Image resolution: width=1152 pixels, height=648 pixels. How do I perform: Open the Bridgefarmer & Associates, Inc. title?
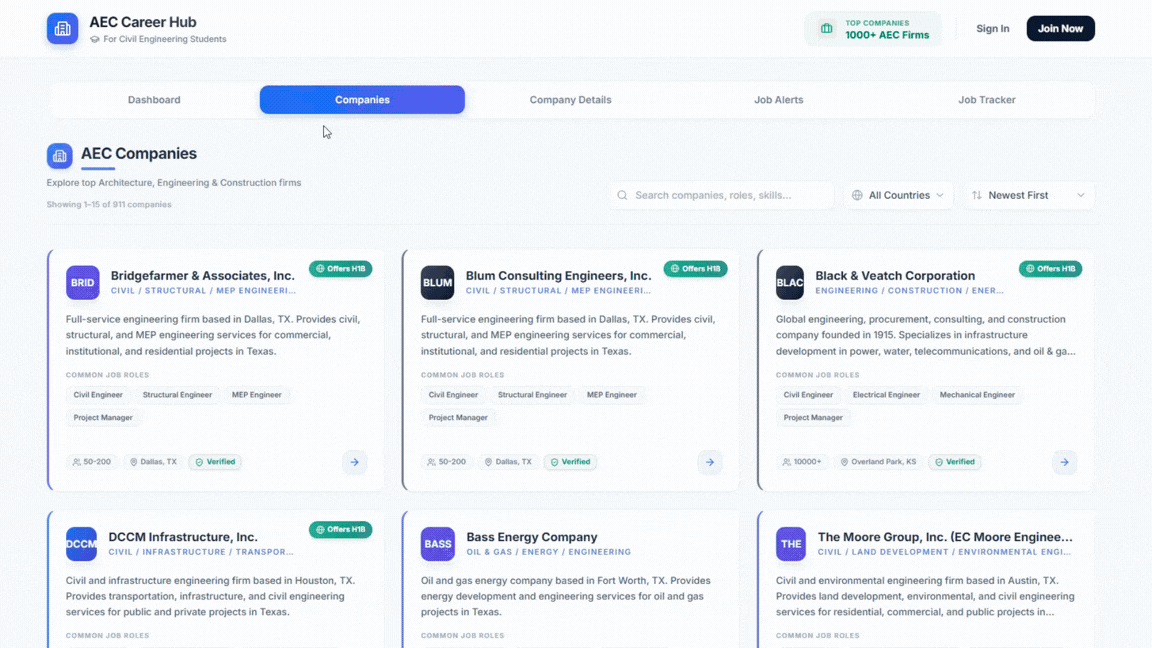pyautogui.click(x=203, y=276)
